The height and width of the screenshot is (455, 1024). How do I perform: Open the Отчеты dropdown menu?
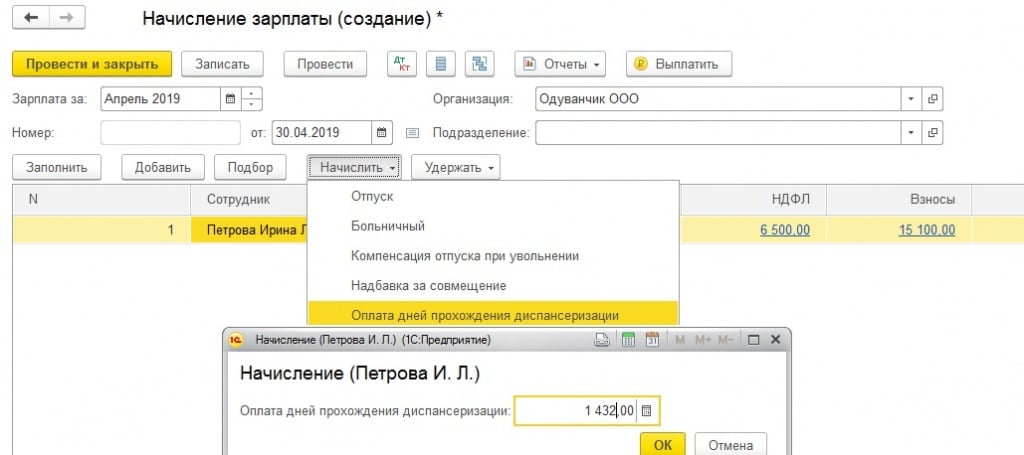coord(561,64)
